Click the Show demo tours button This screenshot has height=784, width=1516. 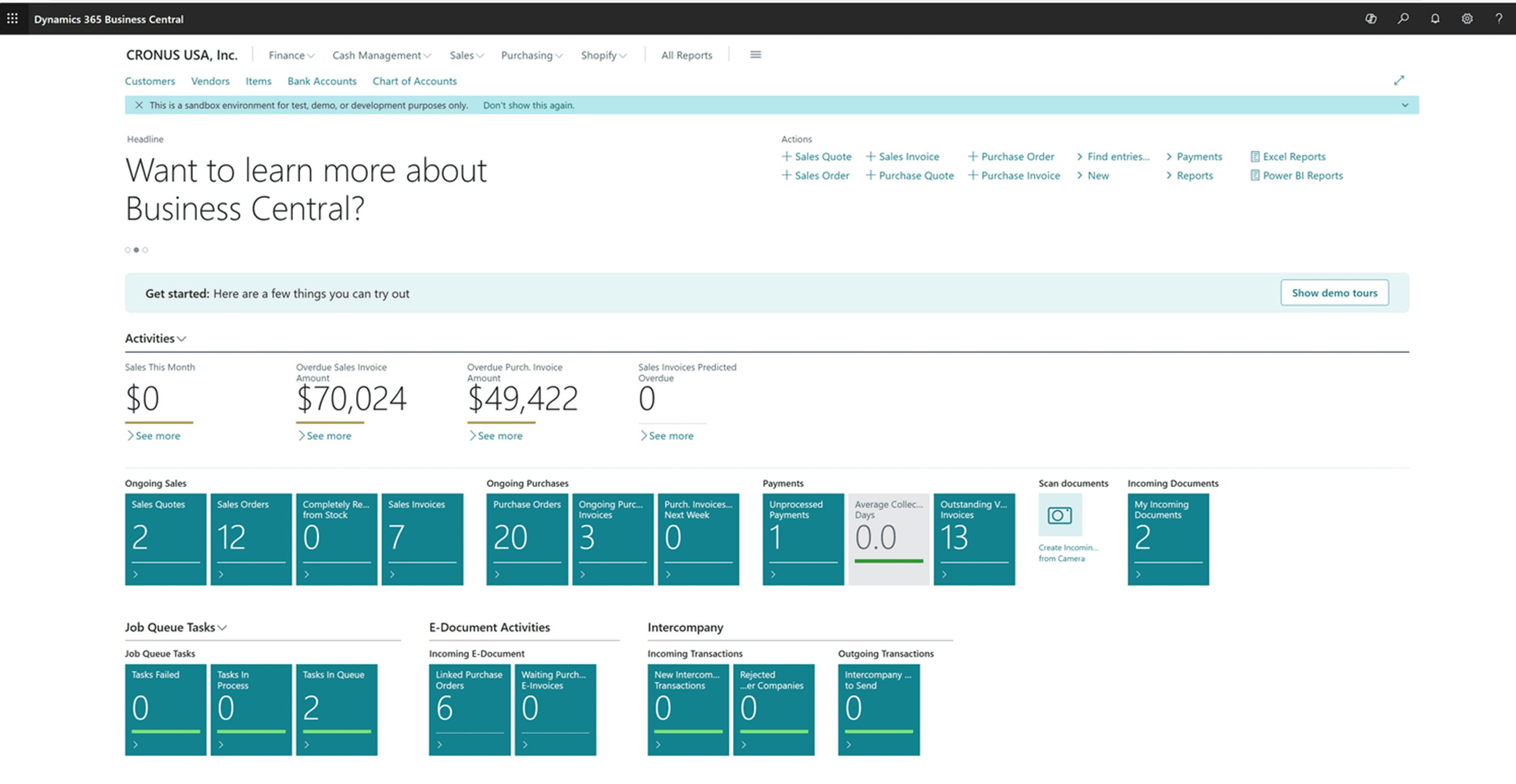coord(1334,293)
